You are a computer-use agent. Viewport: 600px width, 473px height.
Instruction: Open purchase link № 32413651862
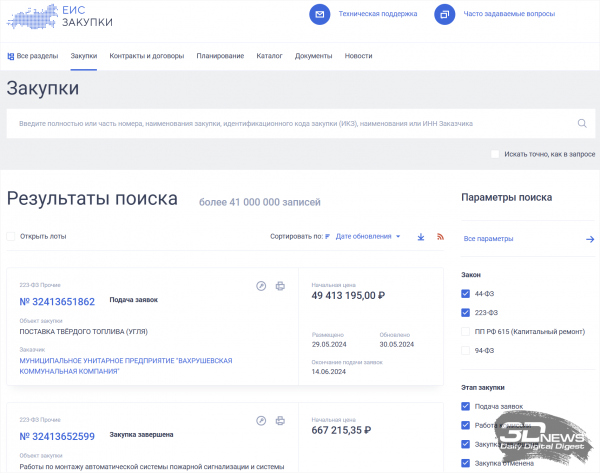coord(57,302)
